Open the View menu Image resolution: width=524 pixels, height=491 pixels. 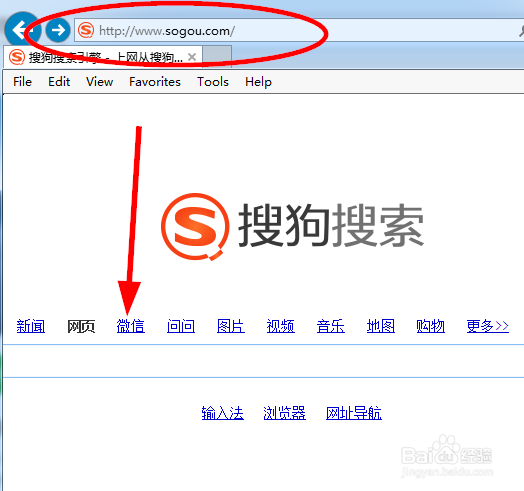click(x=99, y=82)
